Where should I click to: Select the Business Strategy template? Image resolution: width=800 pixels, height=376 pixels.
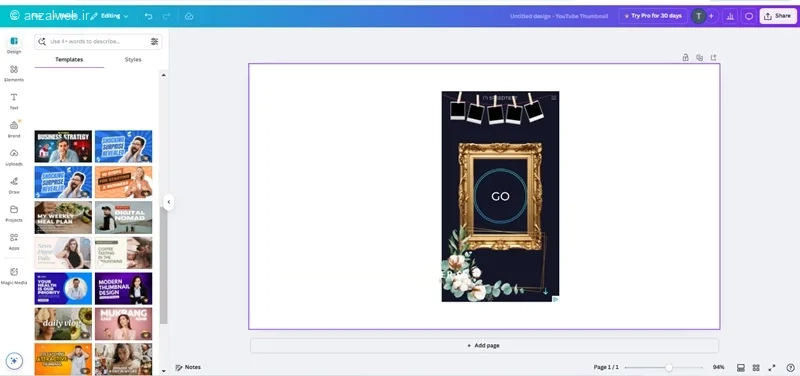pyautogui.click(x=63, y=146)
